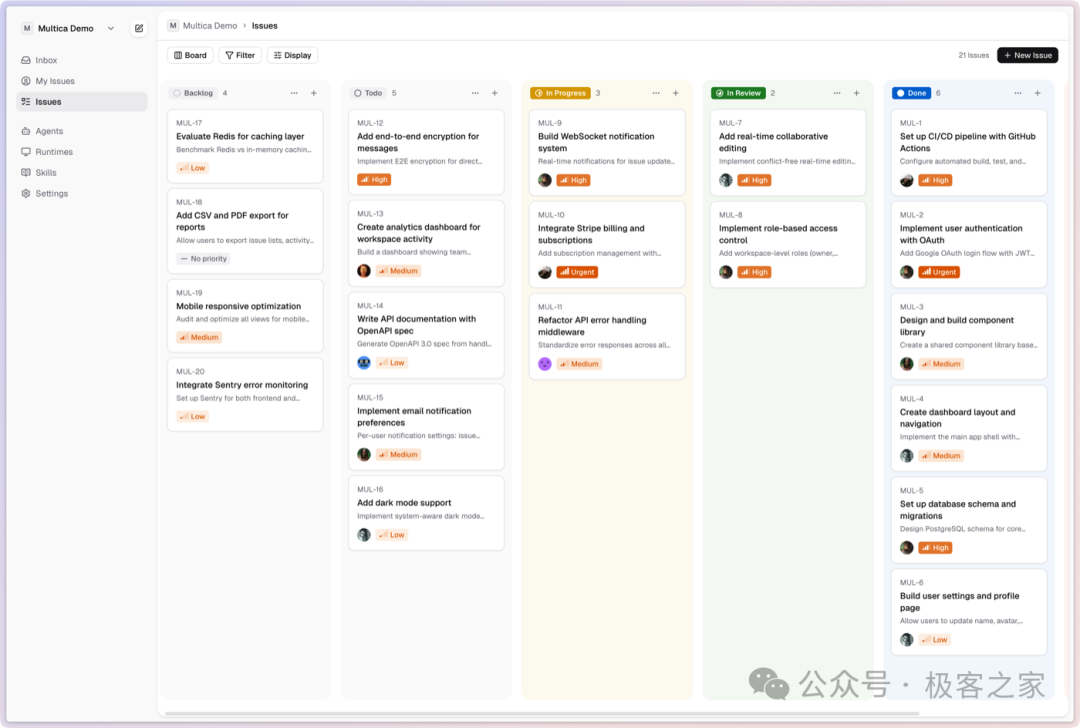Click the assignee avatar on MUL-7
This screenshot has width=1080, height=728.
pyautogui.click(x=726, y=180)
